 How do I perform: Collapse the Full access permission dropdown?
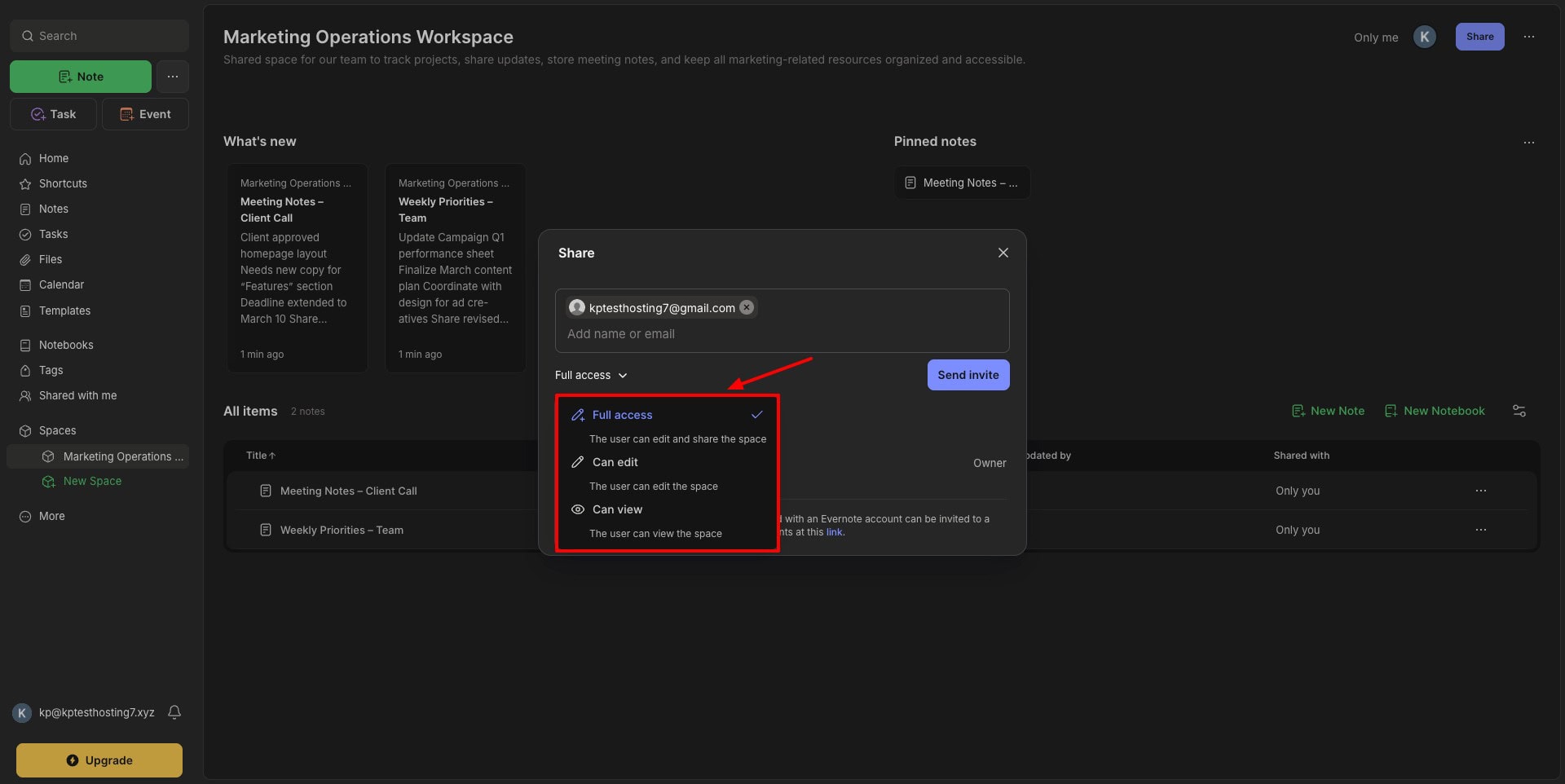tap(591, 375)
